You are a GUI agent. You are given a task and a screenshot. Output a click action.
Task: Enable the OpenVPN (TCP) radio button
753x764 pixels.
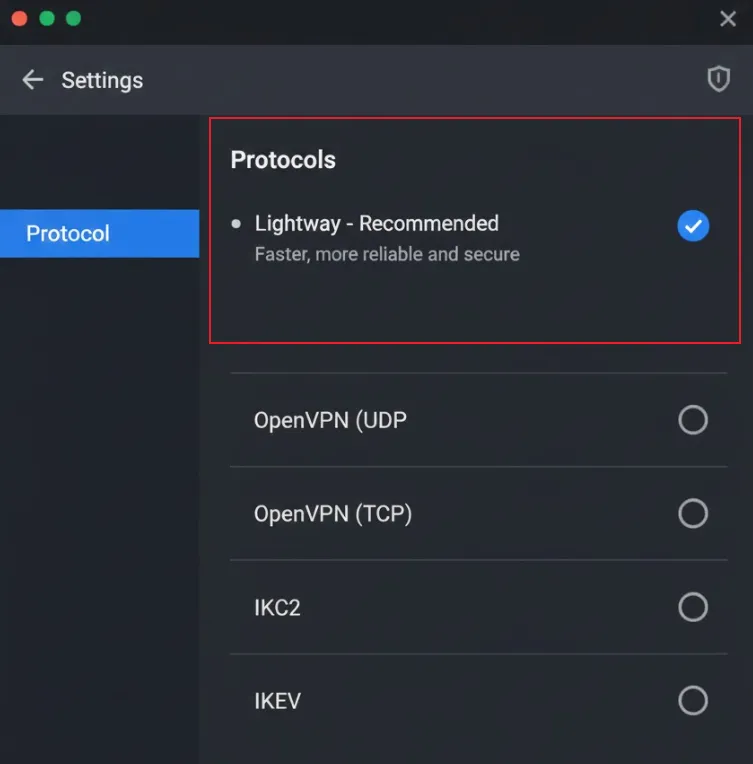(692, 513)
